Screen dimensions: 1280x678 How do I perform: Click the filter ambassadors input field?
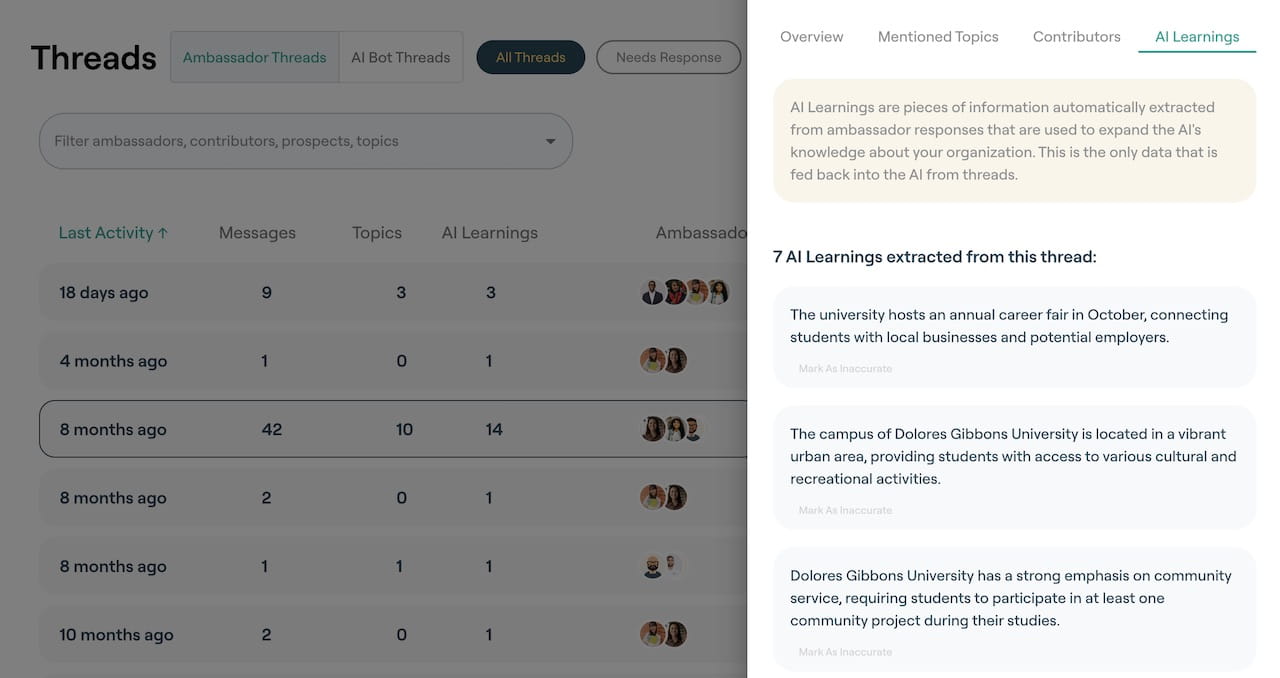[290, 141]
